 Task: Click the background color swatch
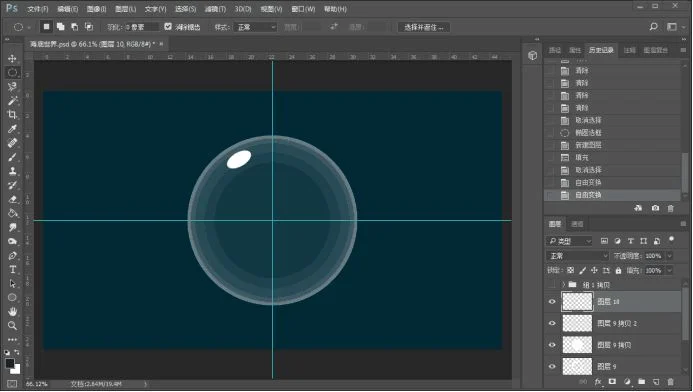(16, 370)
